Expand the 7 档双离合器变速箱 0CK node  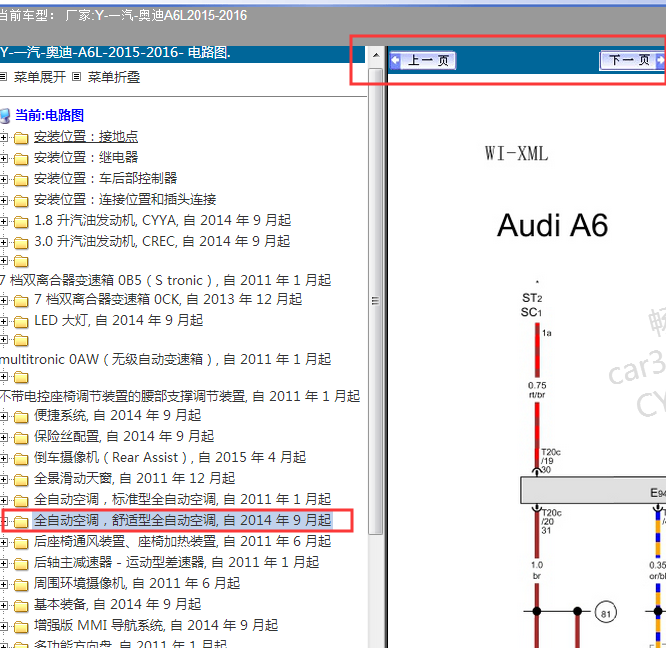click(x=4, y=300)
